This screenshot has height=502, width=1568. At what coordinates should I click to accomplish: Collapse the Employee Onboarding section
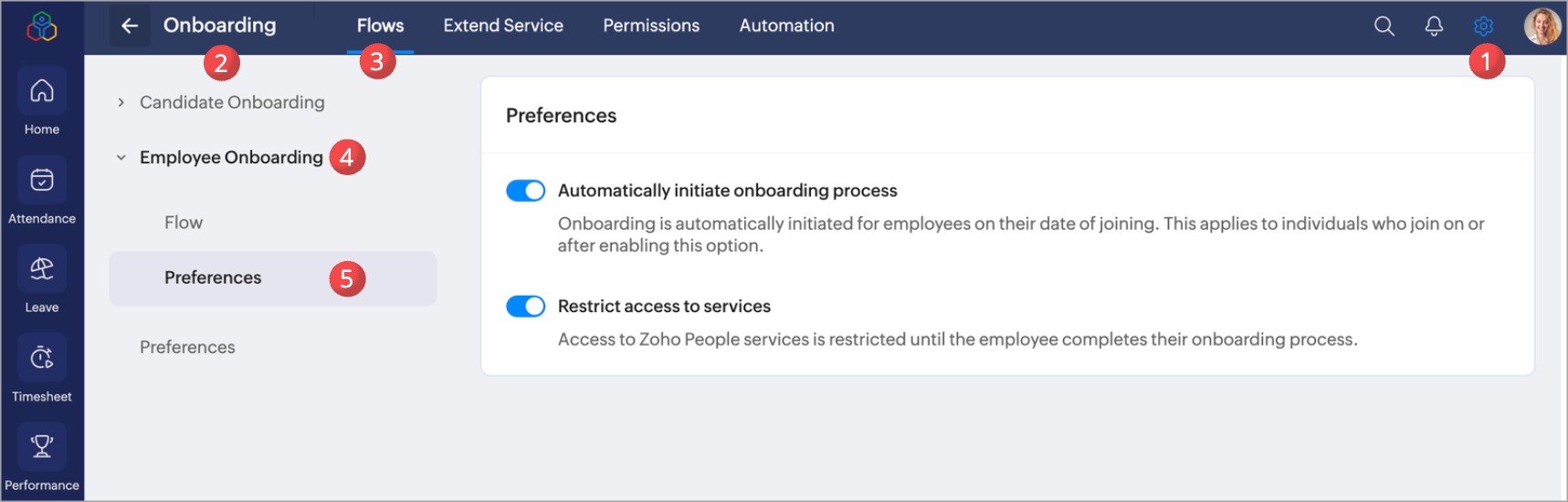click(x=121, y=157)
